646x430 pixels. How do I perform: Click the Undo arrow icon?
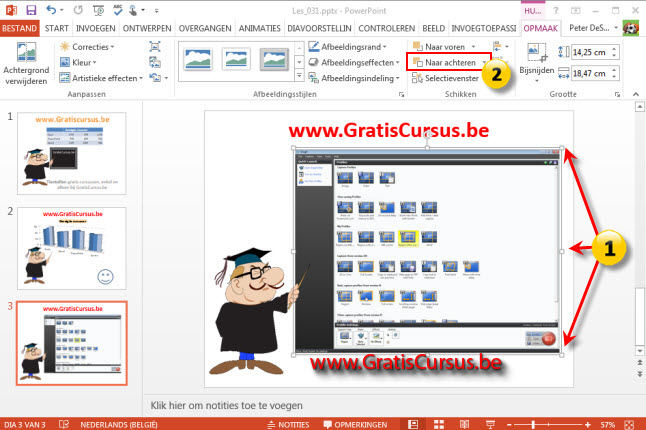51,10
